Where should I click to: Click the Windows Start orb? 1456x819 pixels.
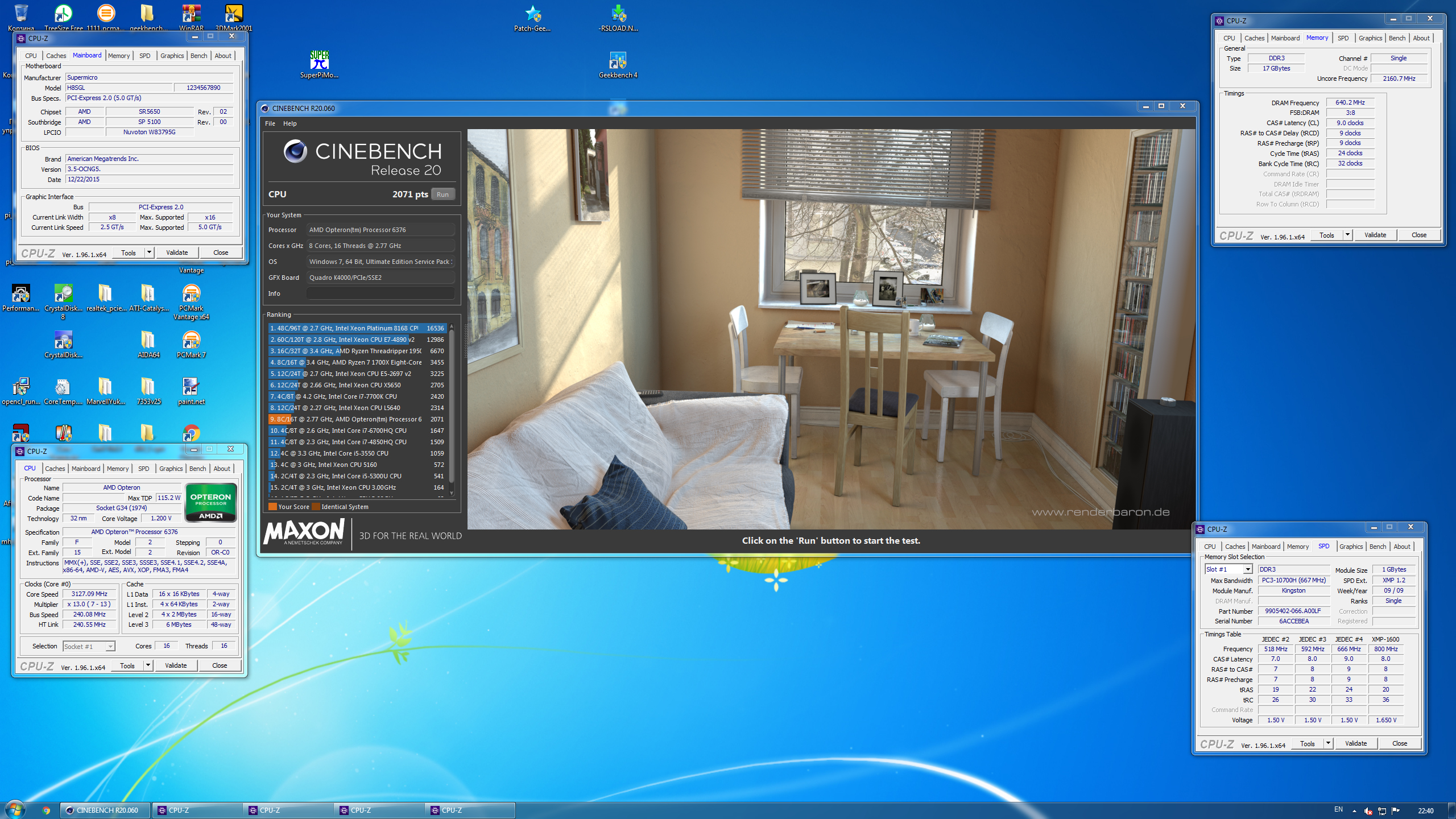(15, 810)
